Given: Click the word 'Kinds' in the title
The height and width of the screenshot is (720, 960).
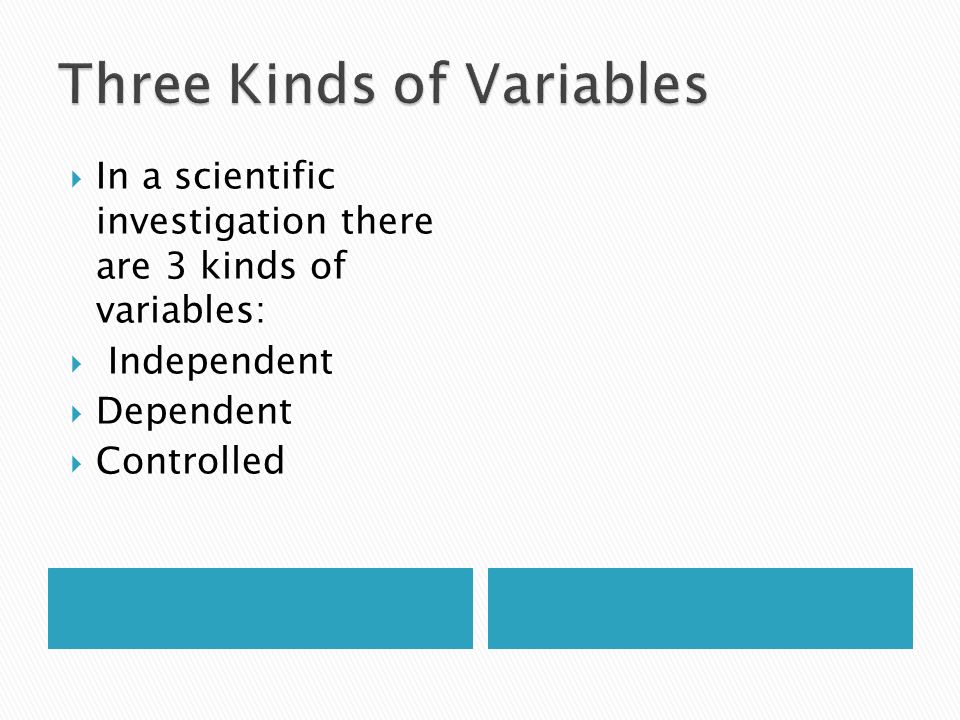Looking at the screenshot, I should tap(302, 83).
